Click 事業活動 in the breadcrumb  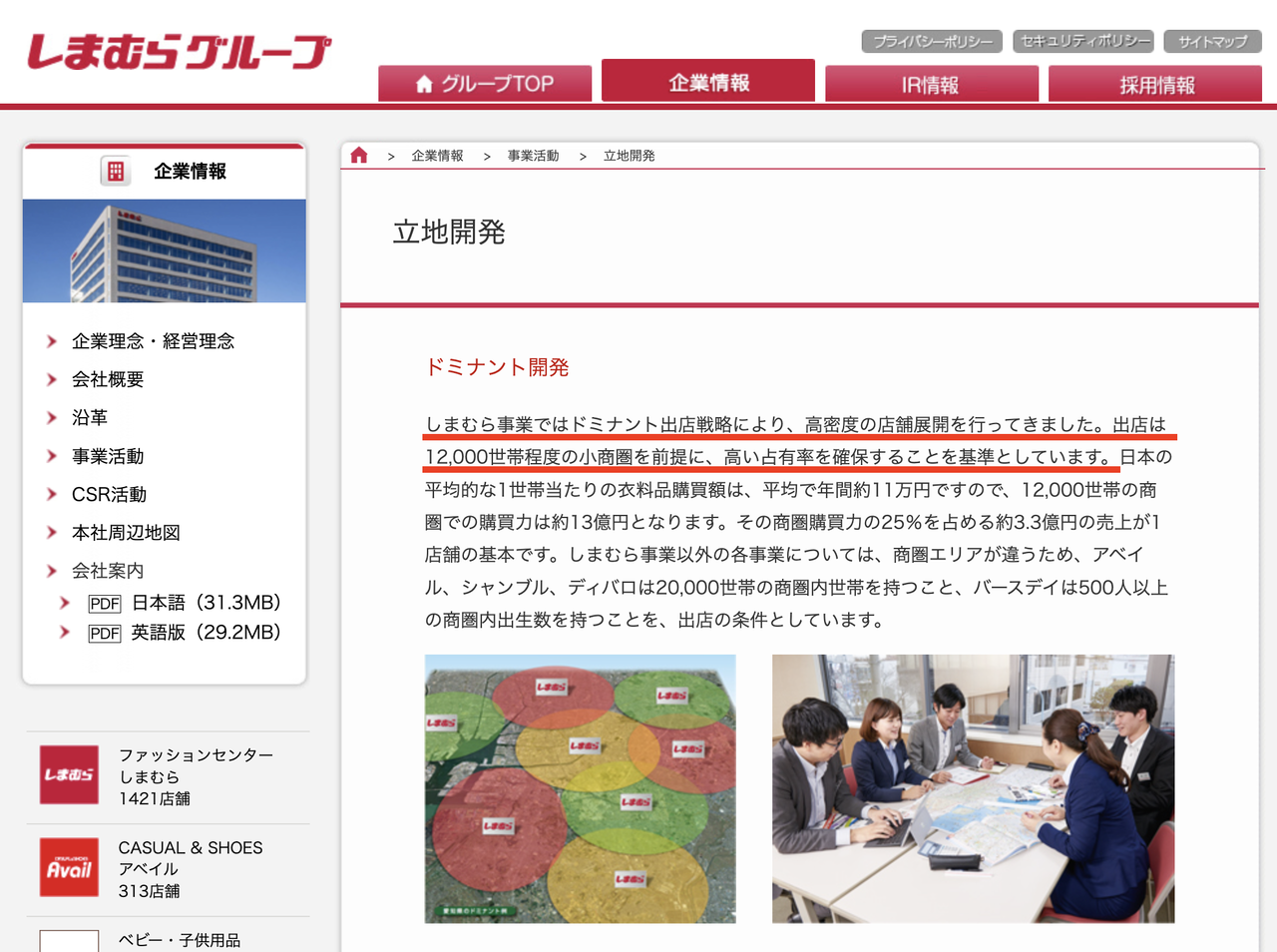pyautogui.click(x=533, y=156)
